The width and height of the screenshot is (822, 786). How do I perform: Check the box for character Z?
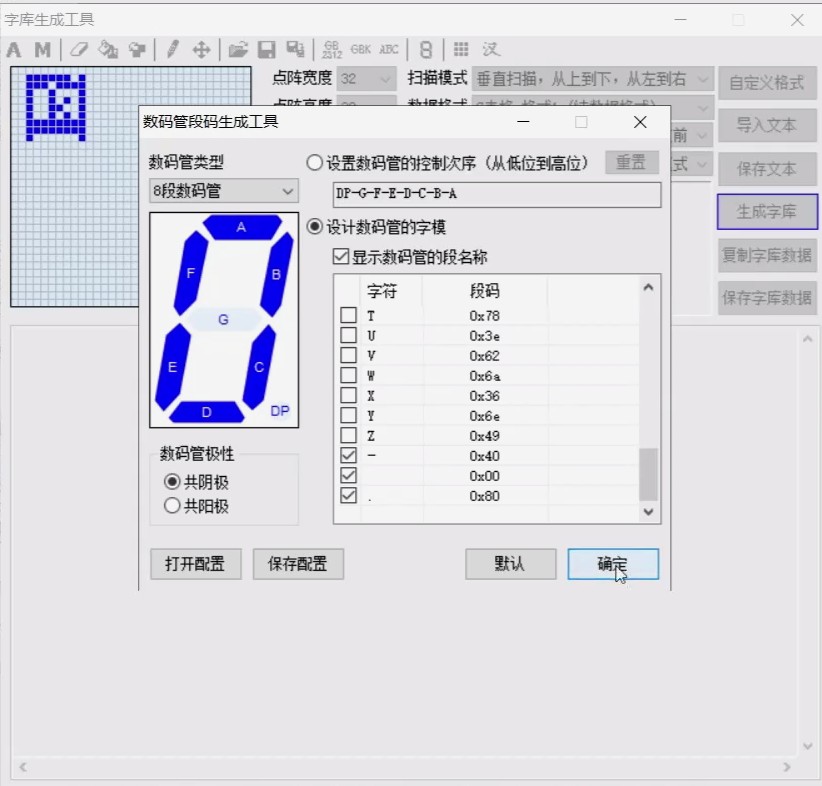pos(349,435)
